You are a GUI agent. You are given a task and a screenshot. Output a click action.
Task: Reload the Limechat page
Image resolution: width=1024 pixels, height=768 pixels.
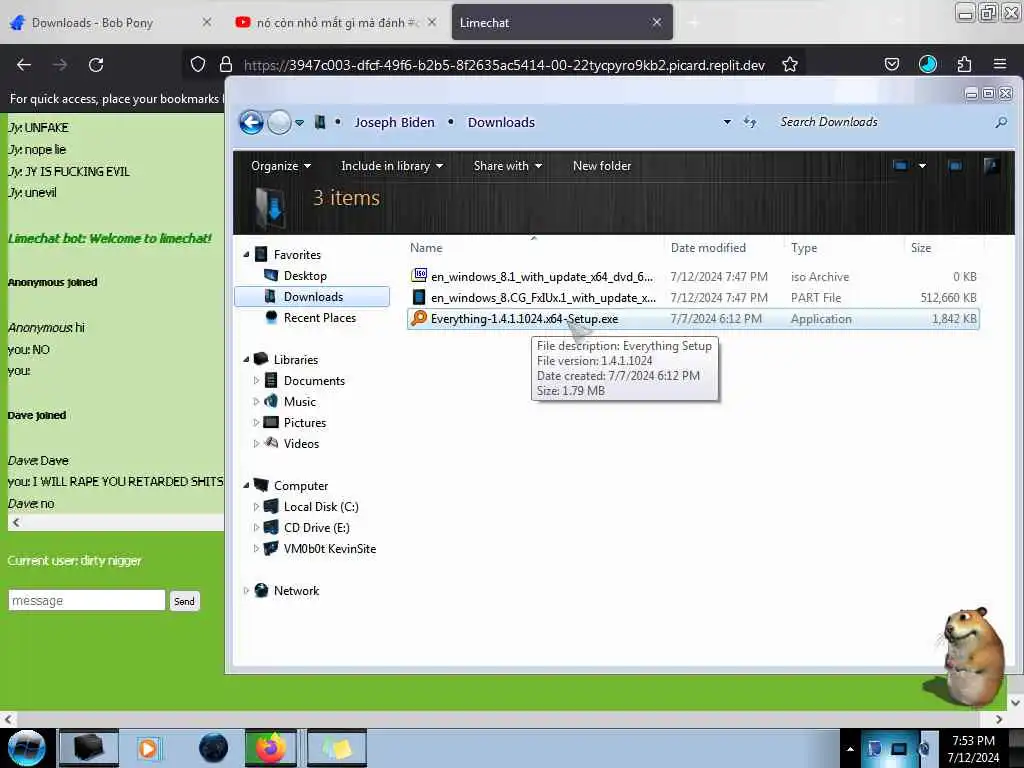[96, 65]
